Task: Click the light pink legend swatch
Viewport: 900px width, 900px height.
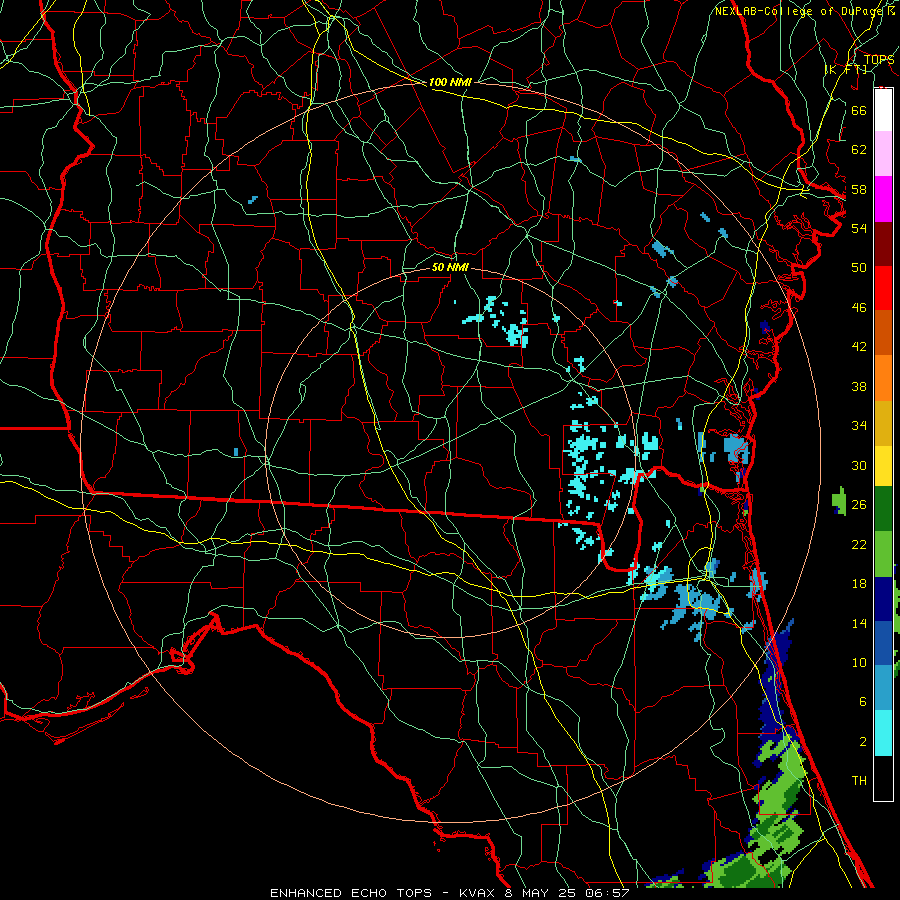Action: 883,154
